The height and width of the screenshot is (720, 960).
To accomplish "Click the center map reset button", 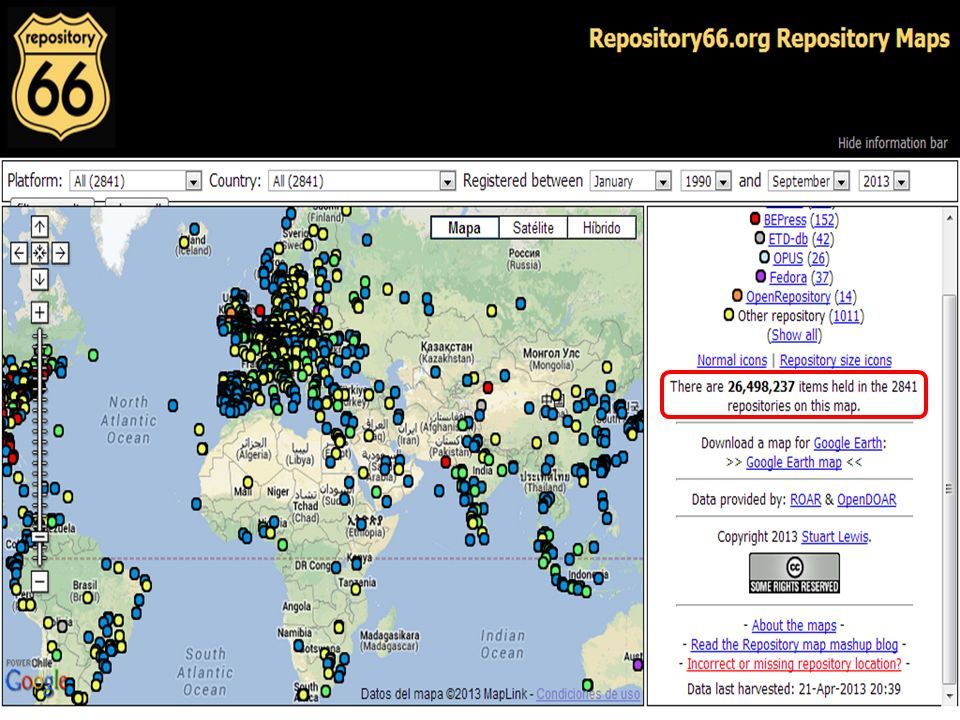I will point(40,253).
